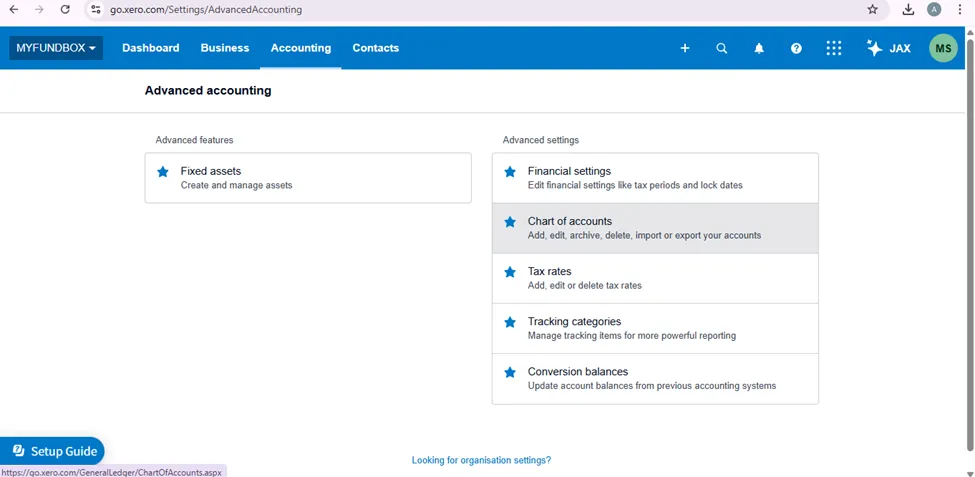Open Chart of accounts
Image resolution: width=975 pixels, height=477 pixels.
(655, 228)
